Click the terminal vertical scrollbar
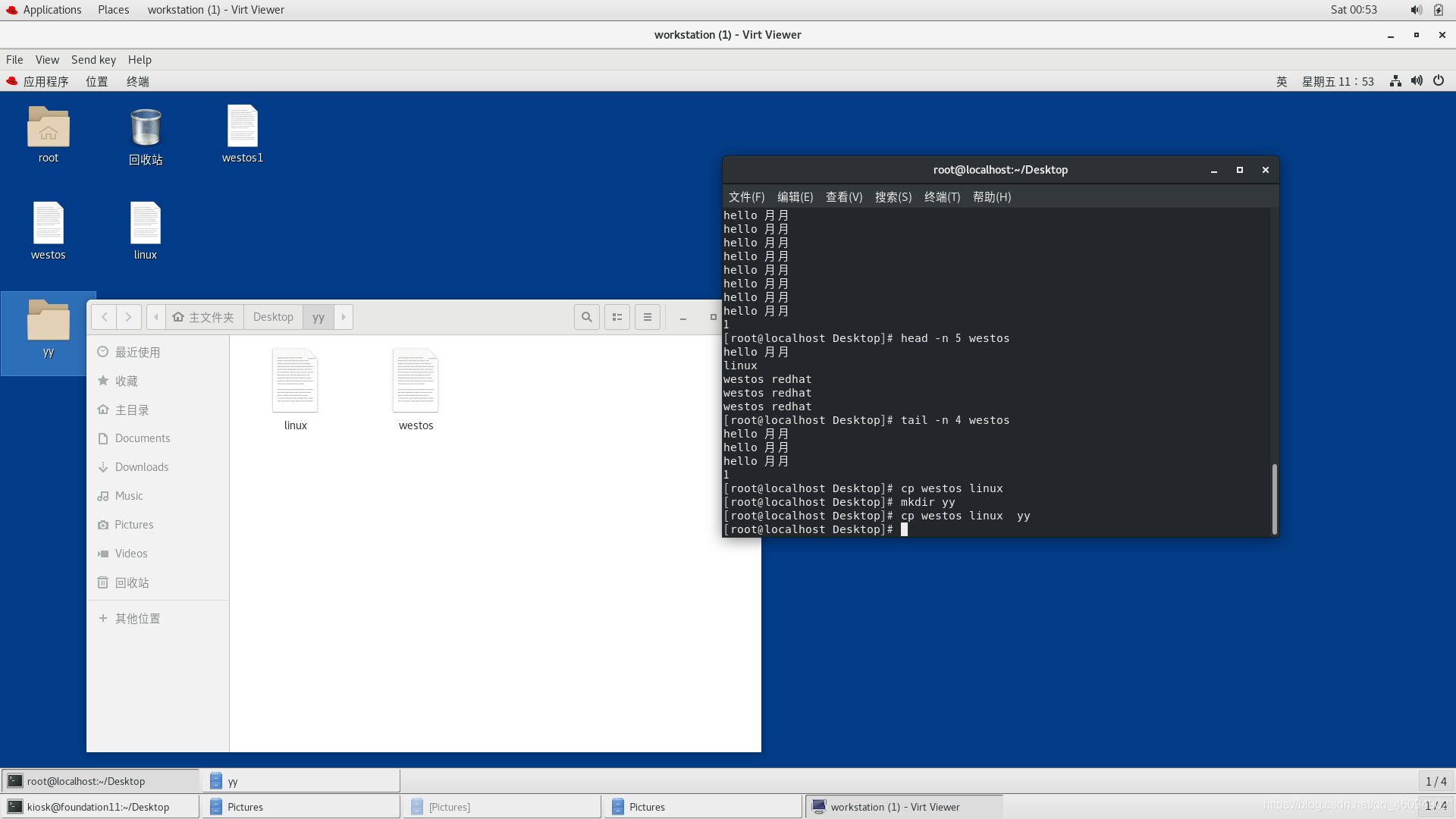The image size is (1456, 819). (1274, 498)
